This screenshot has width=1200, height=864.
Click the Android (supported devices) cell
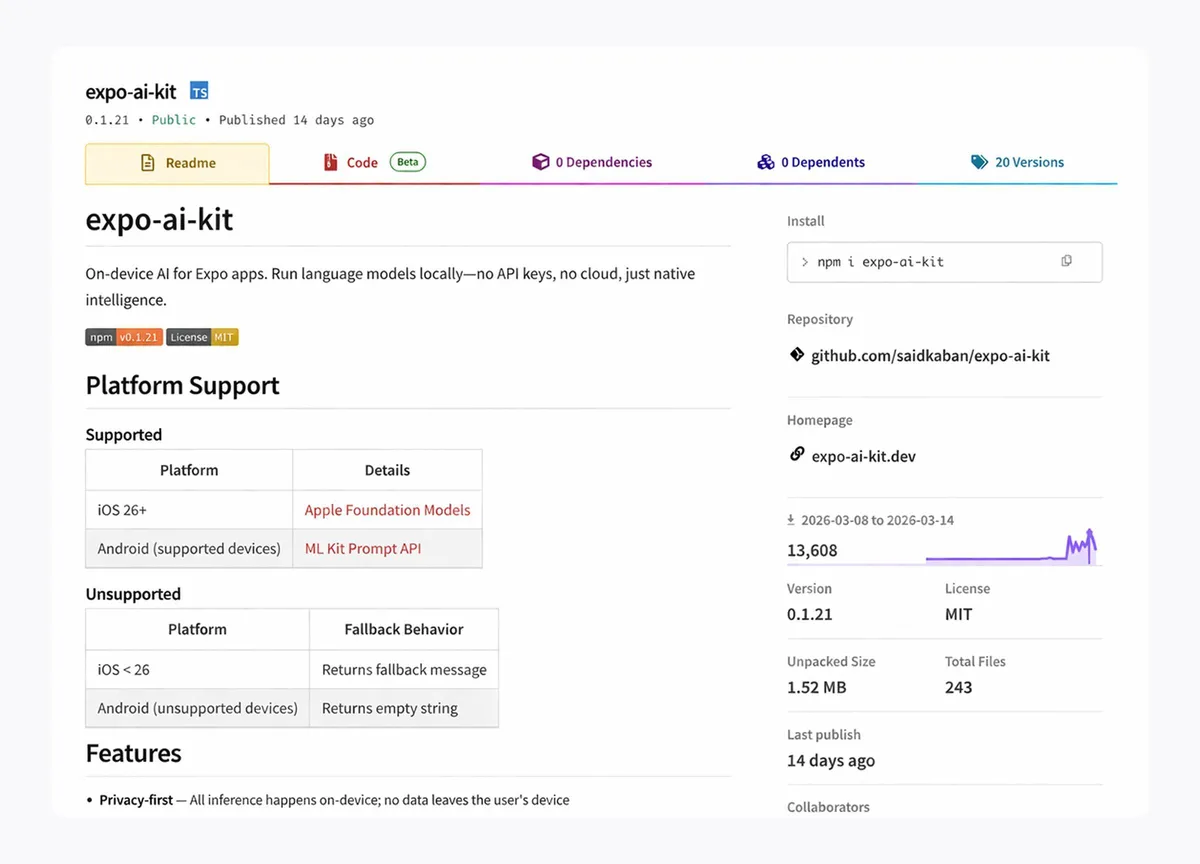point(189,549)
